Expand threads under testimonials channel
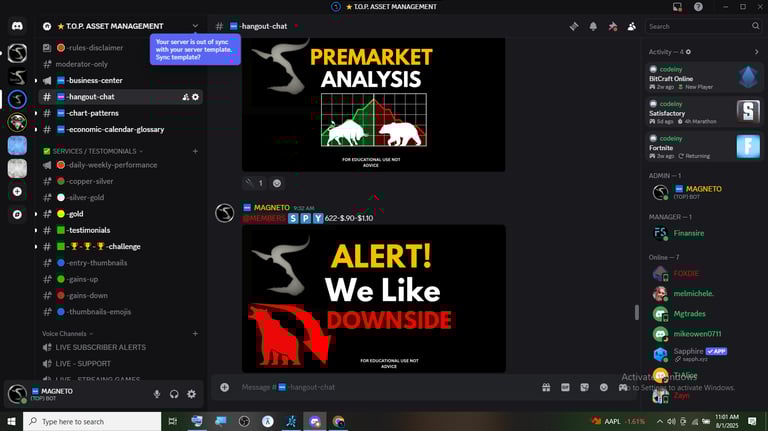 click(36, 230)
